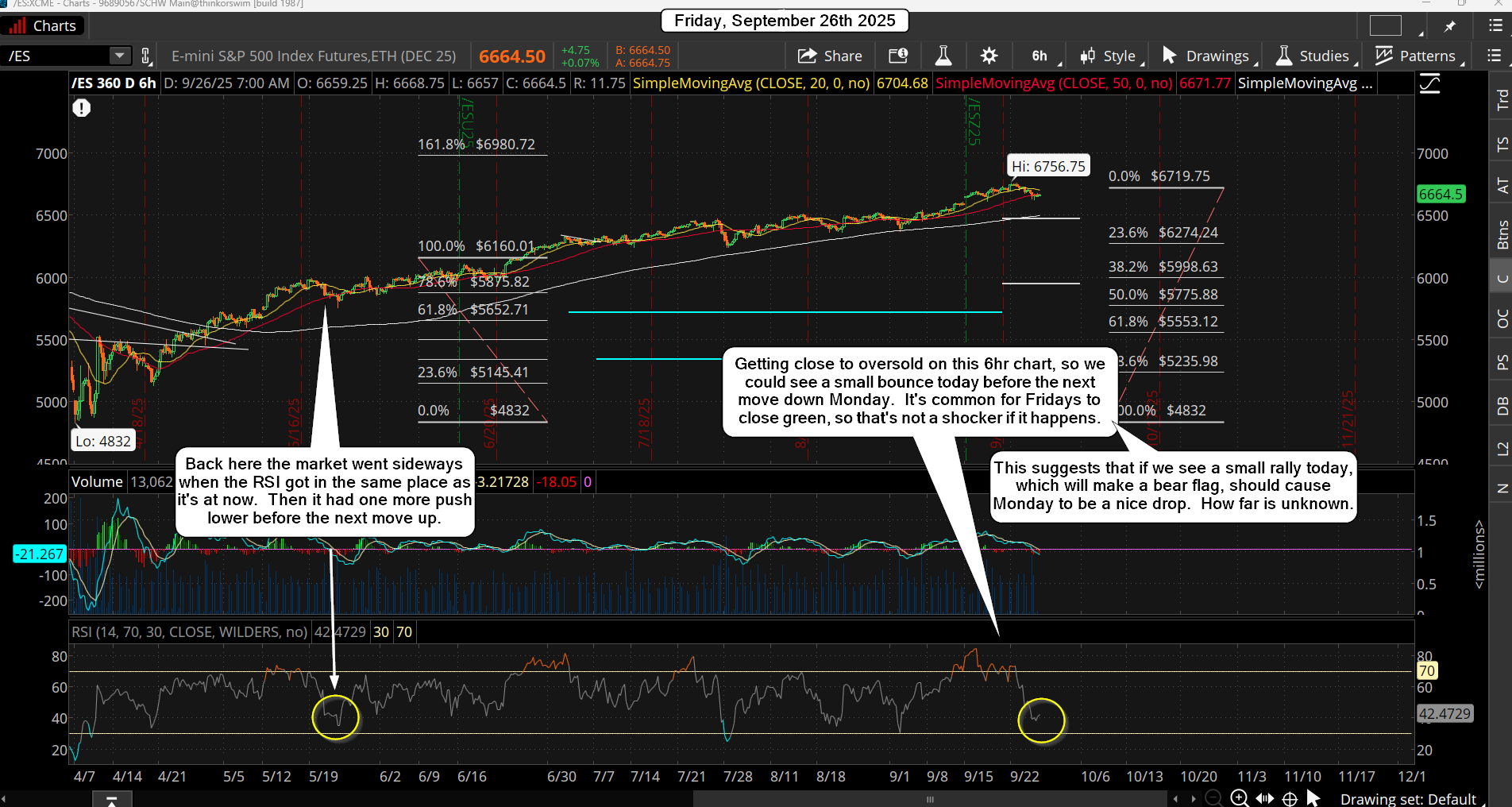The width and height of the screenshot is (1512, 807).
Task: Toggle the Trd side panel tab
Action: click(x=1501, y=100)
